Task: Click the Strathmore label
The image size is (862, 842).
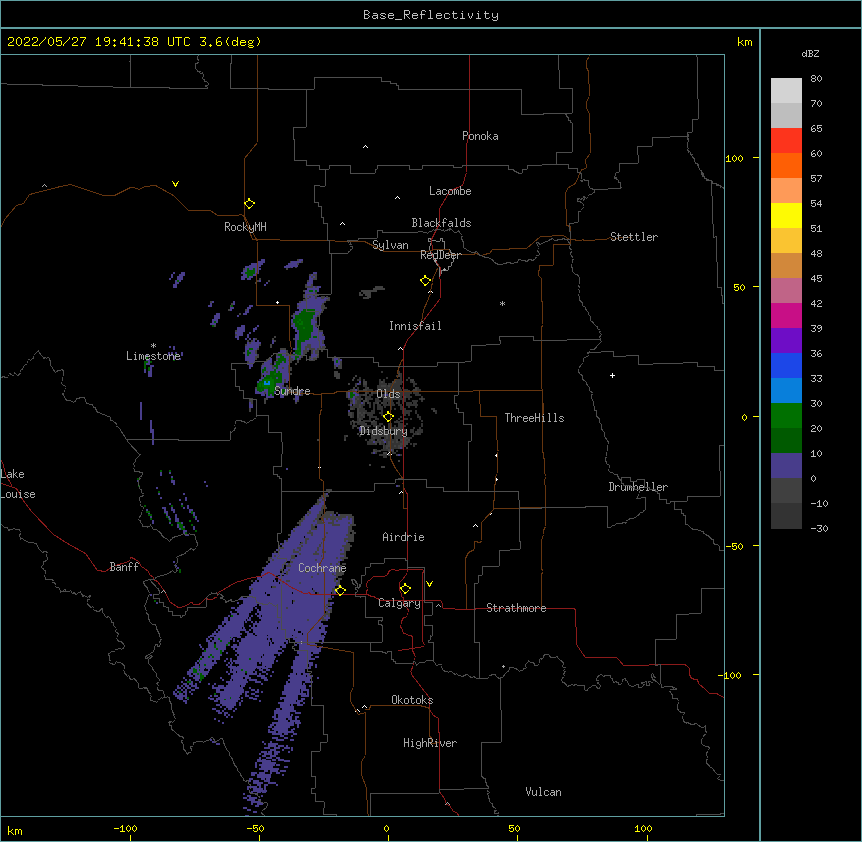Action: (516, 608)
